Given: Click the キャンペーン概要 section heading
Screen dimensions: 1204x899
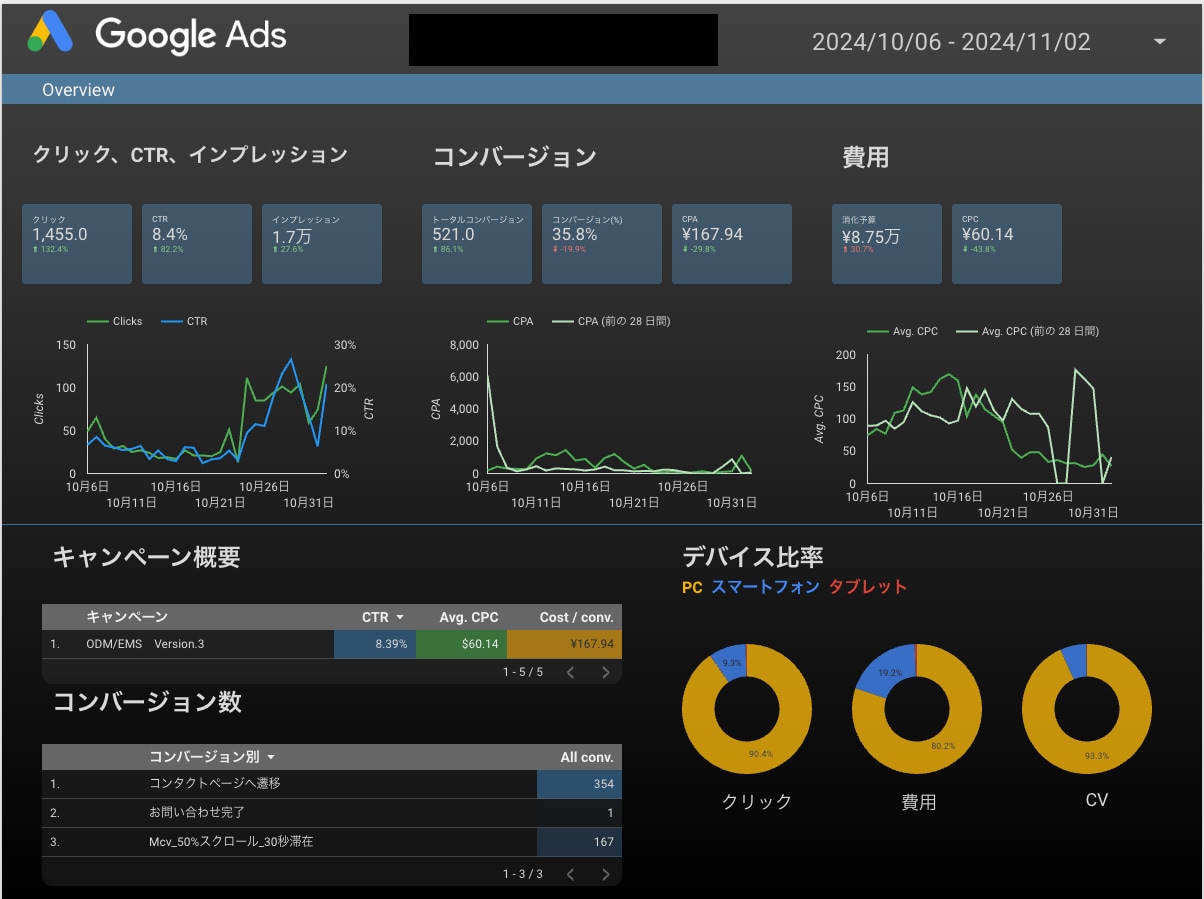Looking at the screenshot, I should click(x=146, y=558).
